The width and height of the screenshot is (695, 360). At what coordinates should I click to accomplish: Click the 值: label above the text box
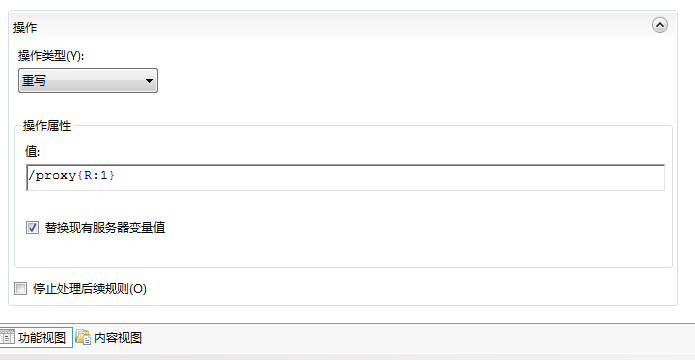(x=32, y=152)
